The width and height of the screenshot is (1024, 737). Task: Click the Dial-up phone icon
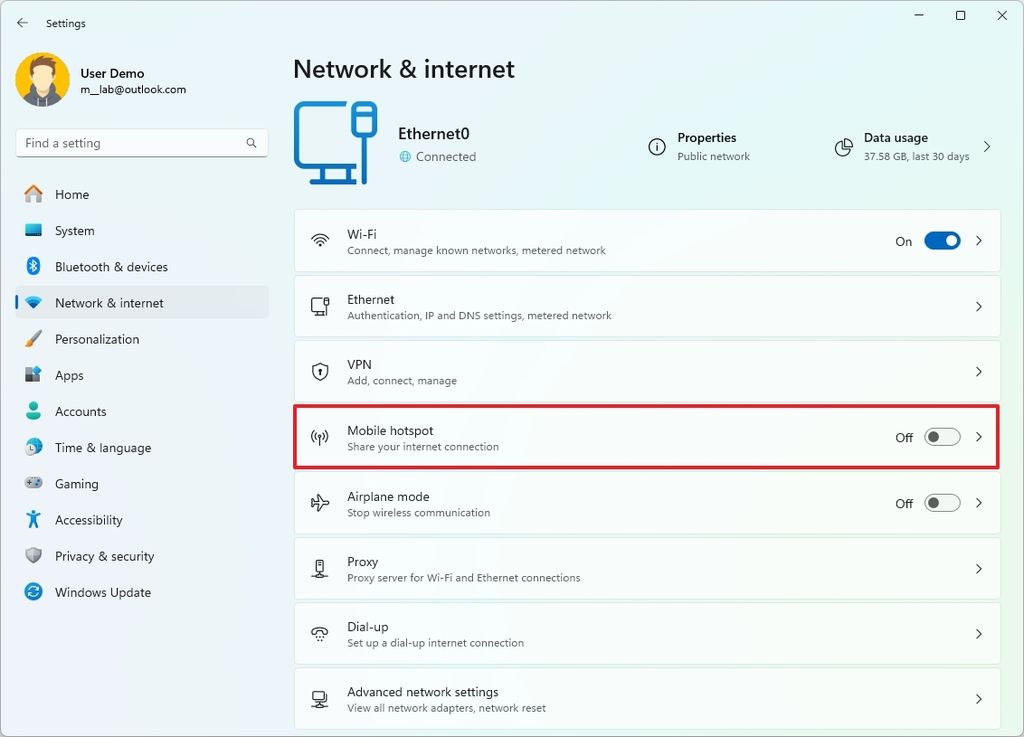[x=320, y=633]
